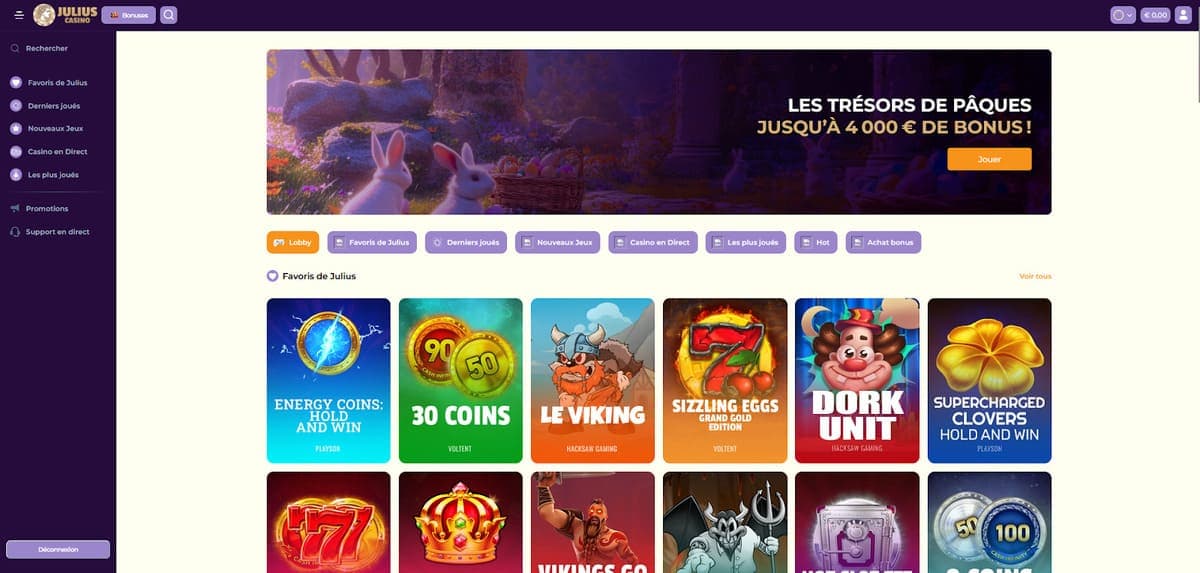The width and height of the screenshot is (1200, 573).
Task: Click the Julius Casino logo
Action: click(x=65, y=15)
